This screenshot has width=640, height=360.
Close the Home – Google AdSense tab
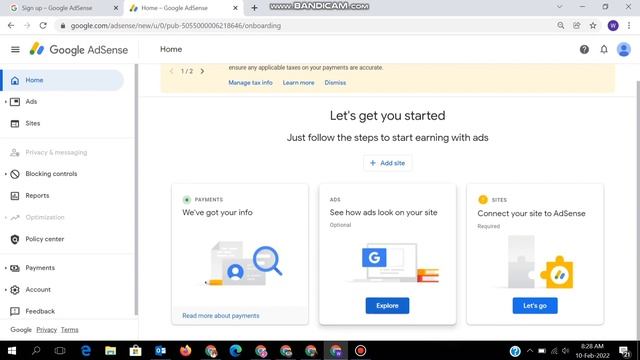point(235,8)
